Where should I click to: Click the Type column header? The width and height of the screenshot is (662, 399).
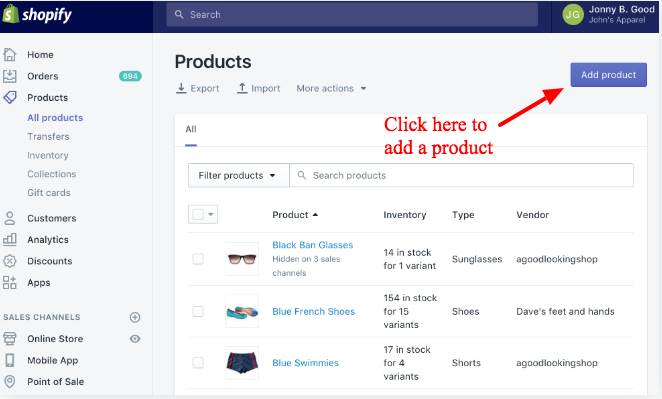[463, 214]
